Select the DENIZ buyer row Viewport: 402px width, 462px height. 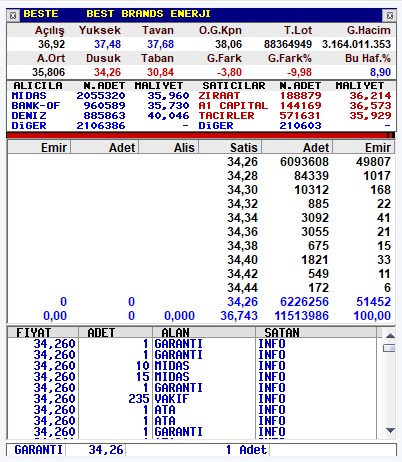(x=101, y=116)
